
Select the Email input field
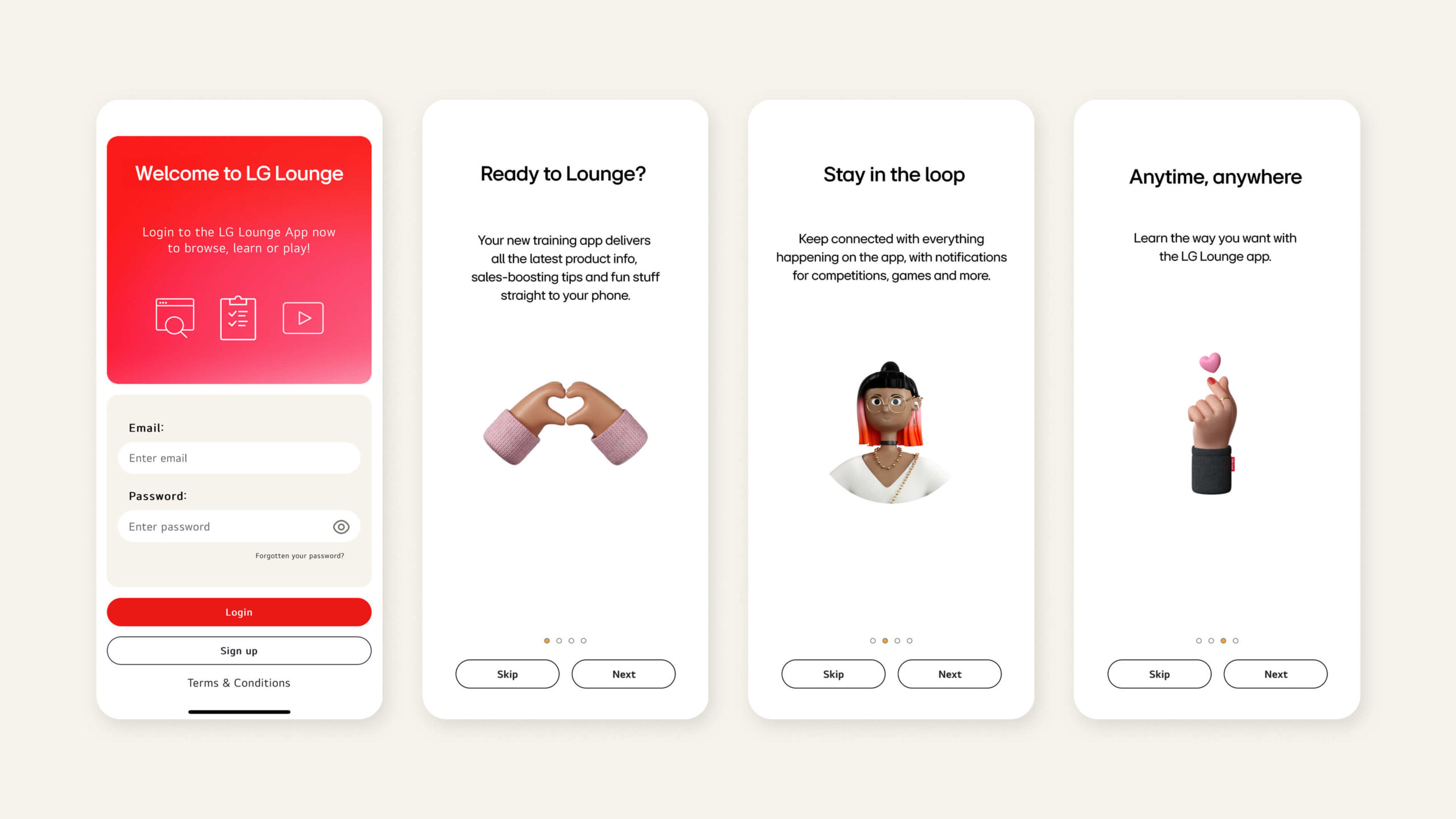tap(238, 458)
